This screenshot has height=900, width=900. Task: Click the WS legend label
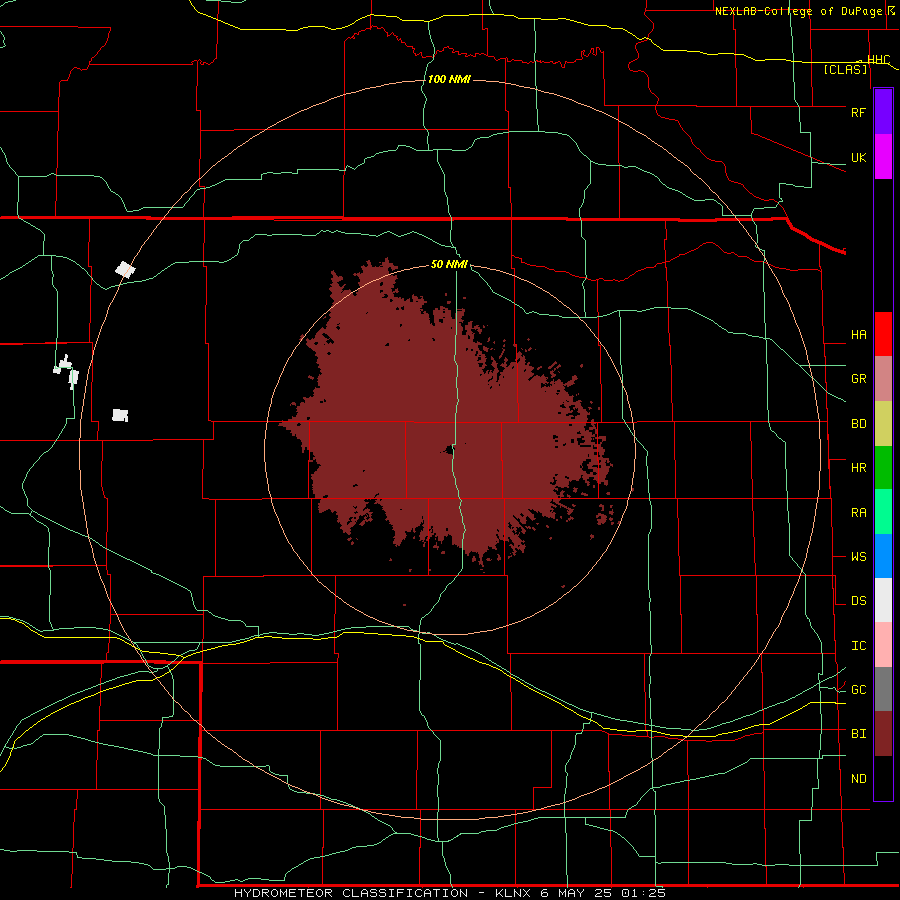tap(858, 557)
